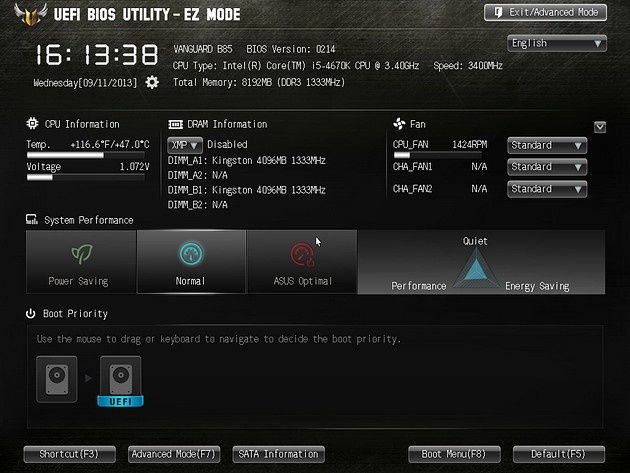The image size is (630, 473).
Task: Click the Quiet performance triangle indicator
Action: (476, 268)
